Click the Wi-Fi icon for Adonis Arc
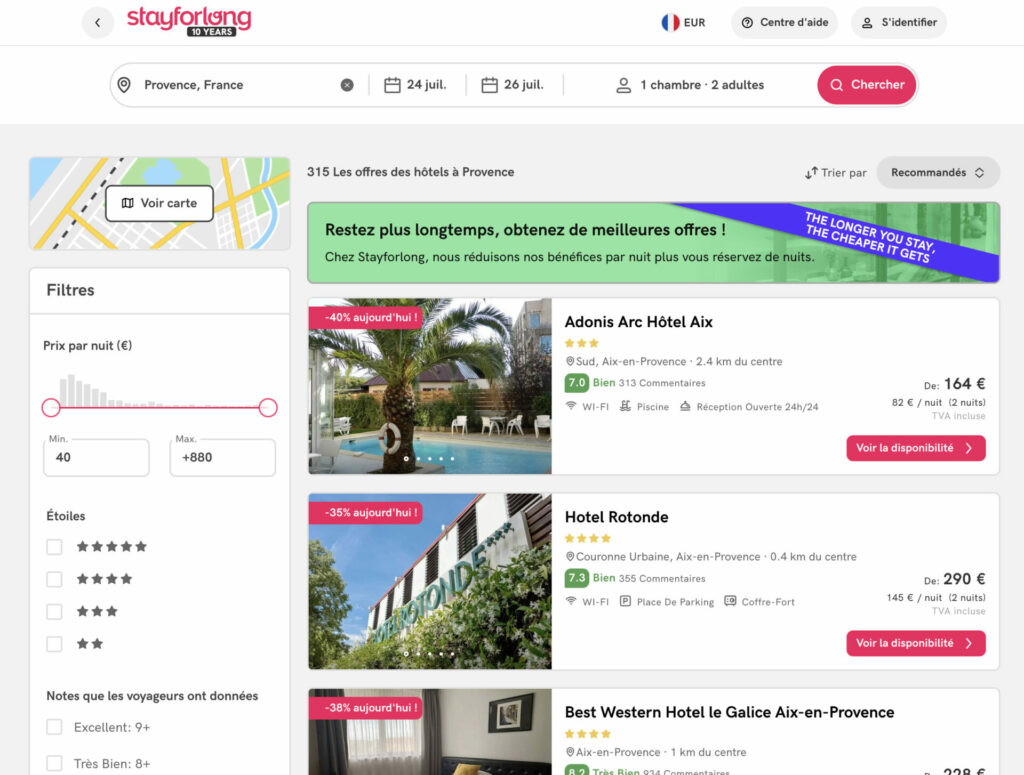1024x775 pixels. point(571,406)
